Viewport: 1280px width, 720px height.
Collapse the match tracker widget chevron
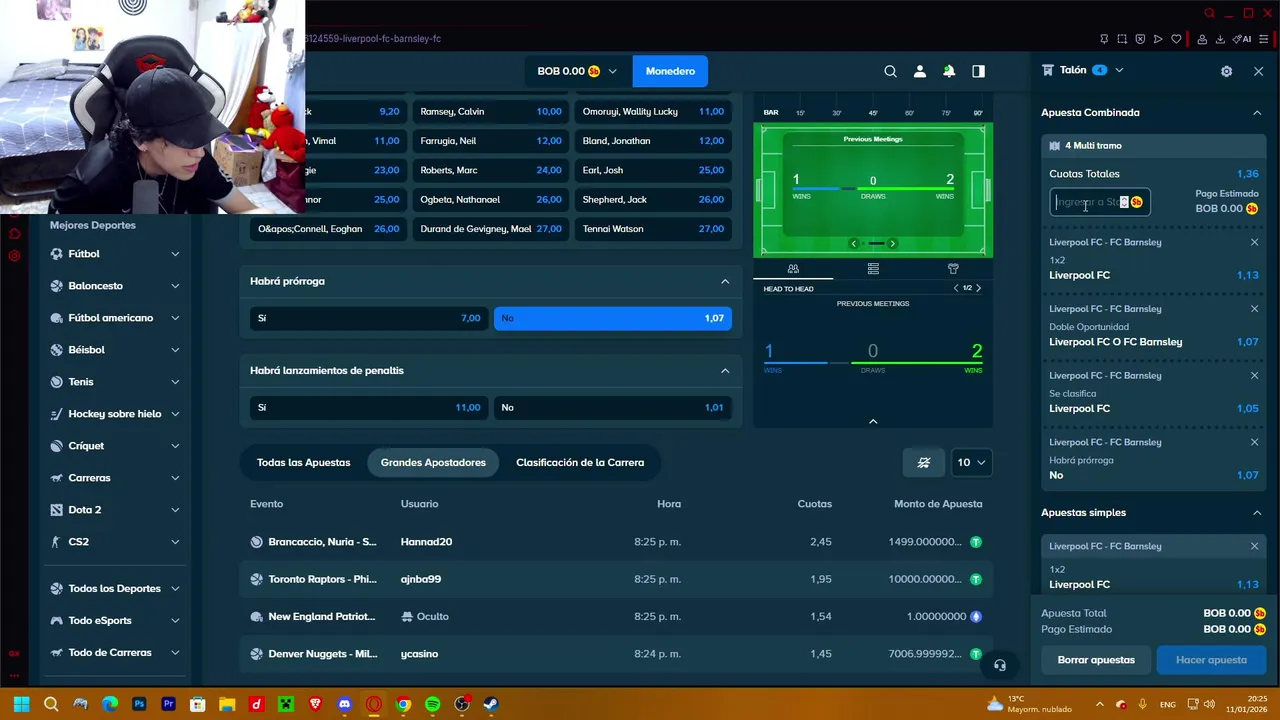tap(873, 421)
